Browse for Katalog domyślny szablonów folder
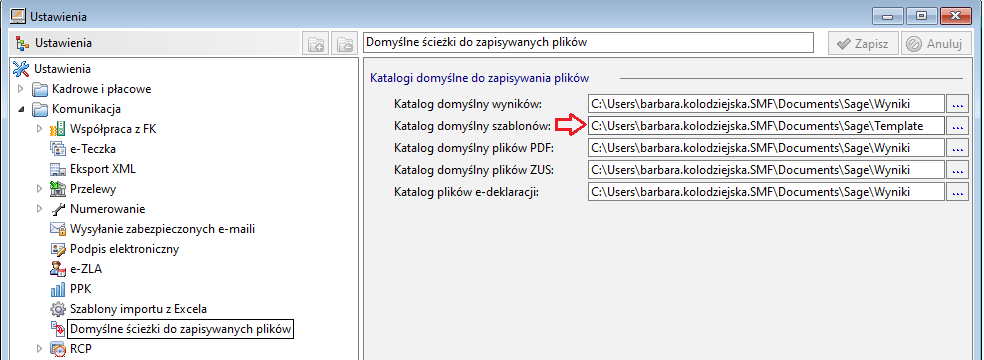The image size is (984, 360). [957, 126]
